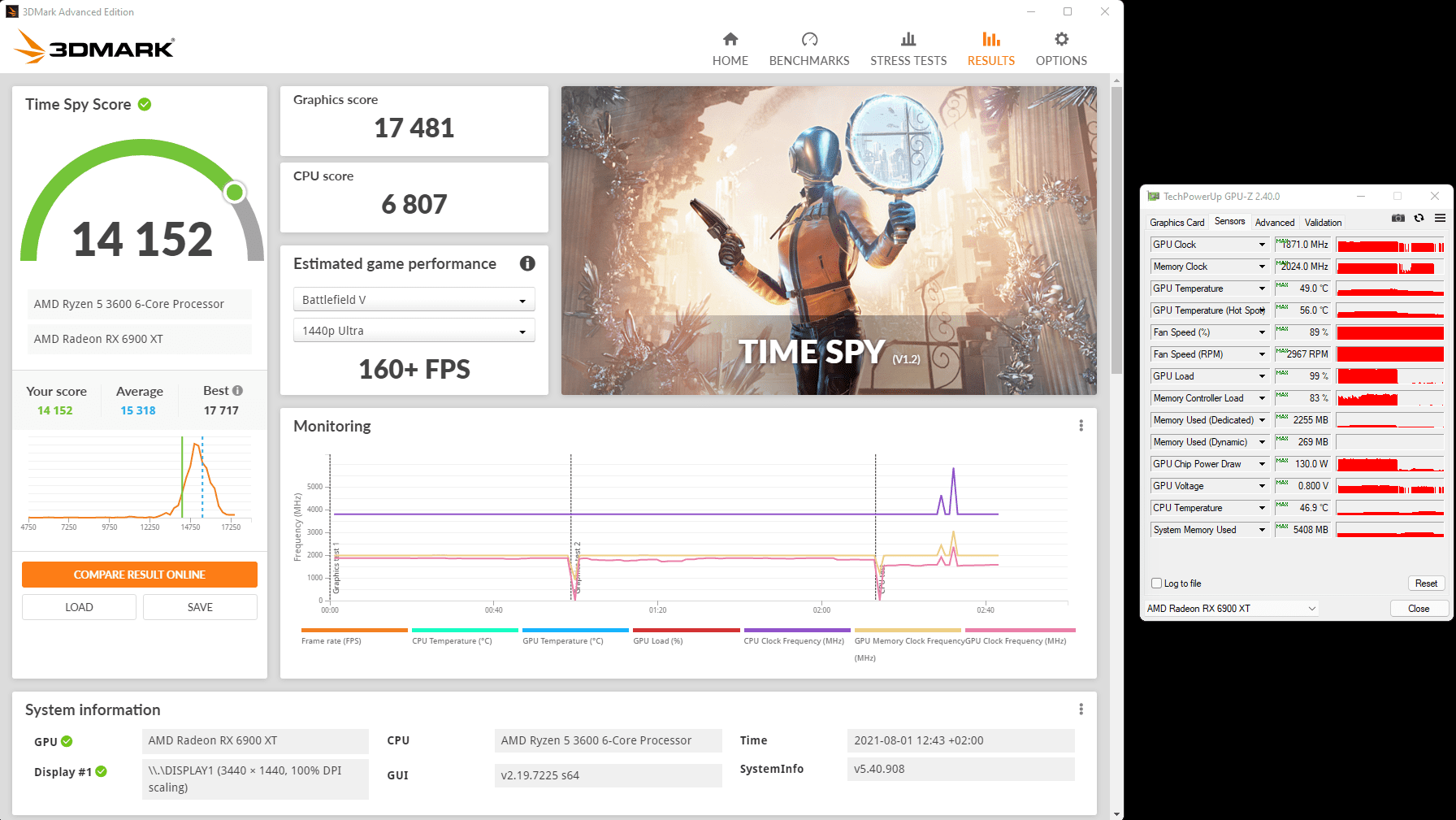The image size is (1456, 820).
Task: Open GPU Temperature sensor dropdown in GPU-Z
Action: click(x=1209, y=289)
